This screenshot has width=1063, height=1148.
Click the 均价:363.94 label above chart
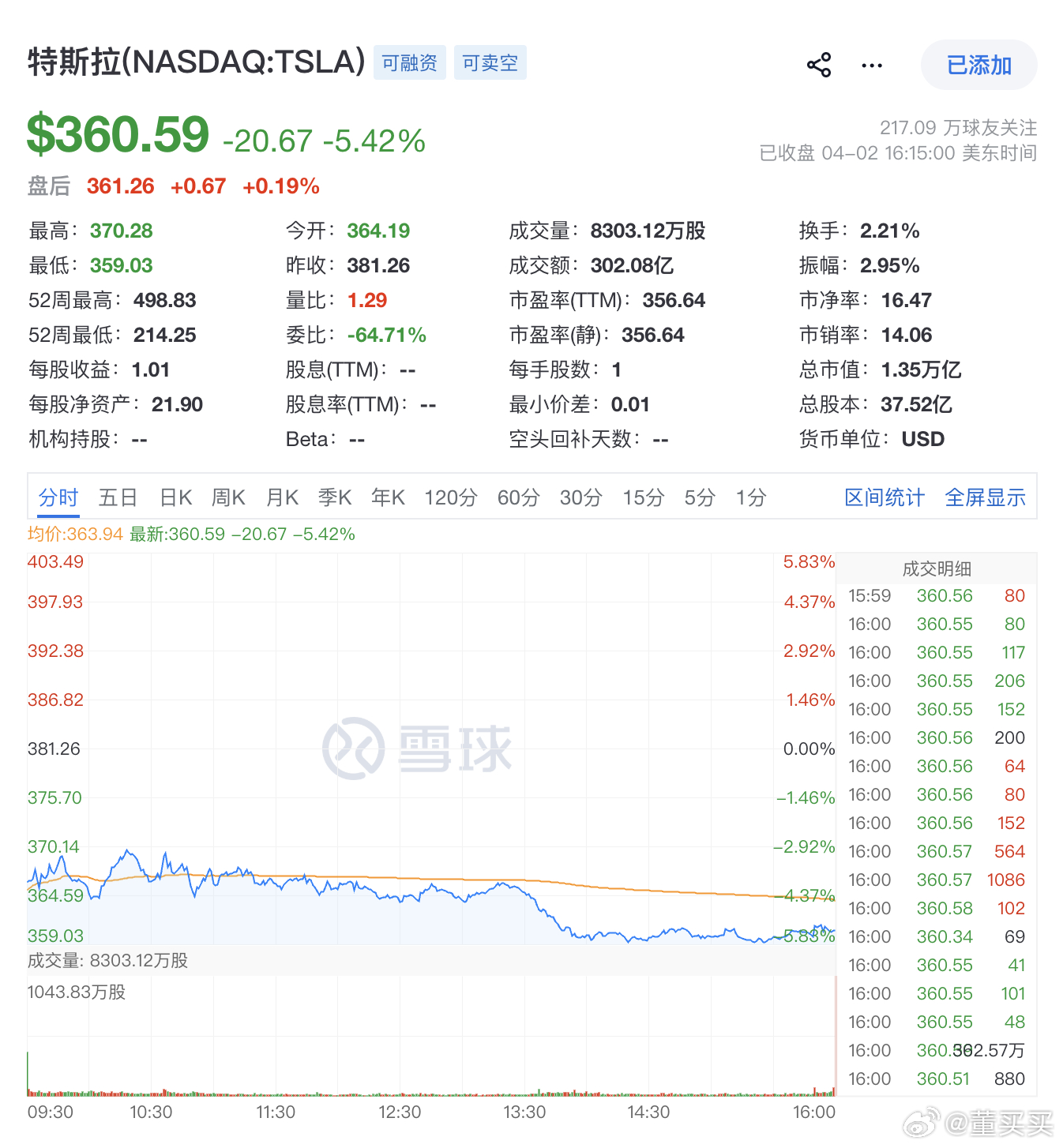75,534
